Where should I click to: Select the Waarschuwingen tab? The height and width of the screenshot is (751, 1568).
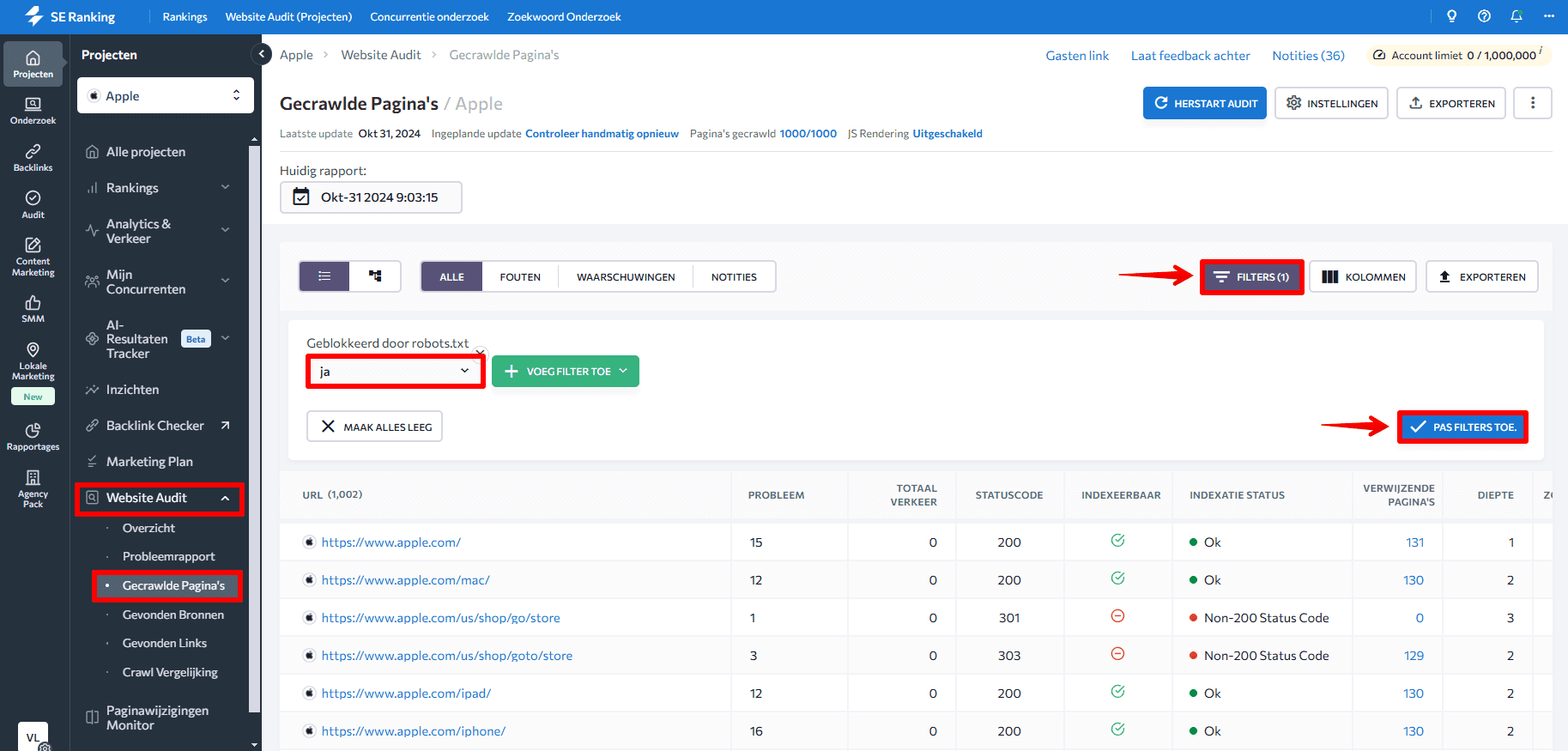pos(626,276)
